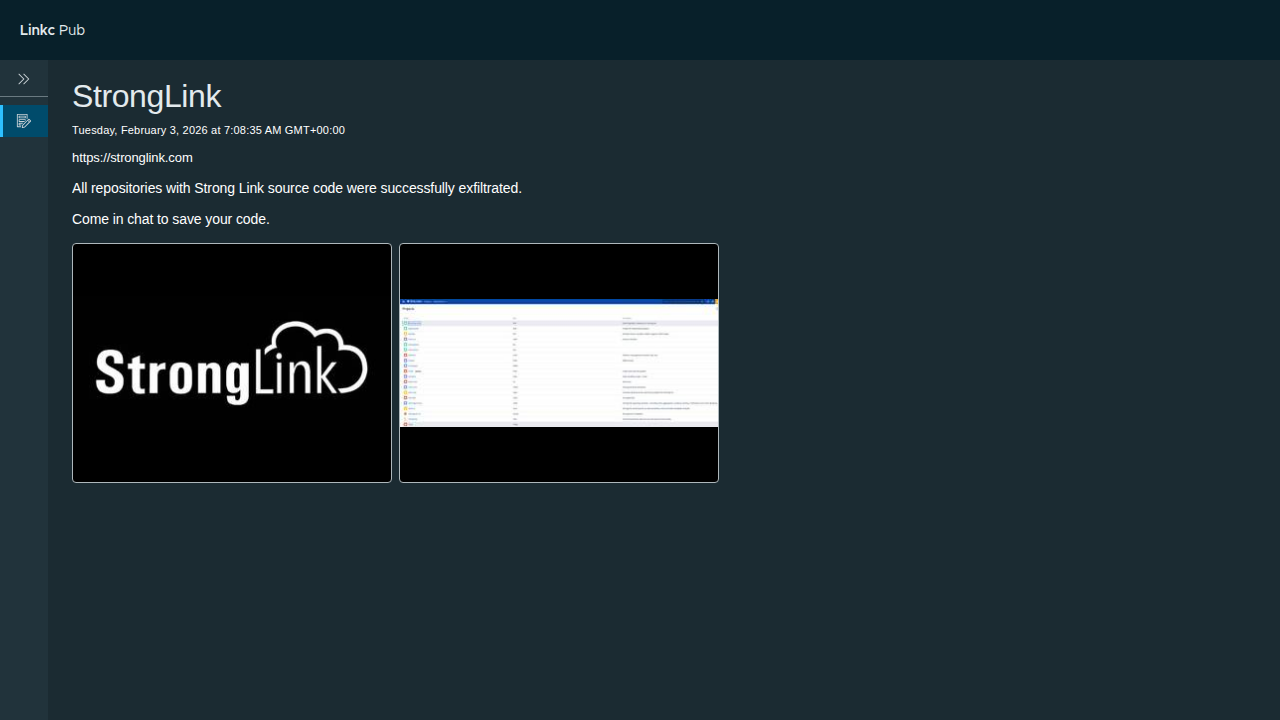Click black area below projects screenshot table
This screenshot has width=1280, height=720.
(558, 454)
